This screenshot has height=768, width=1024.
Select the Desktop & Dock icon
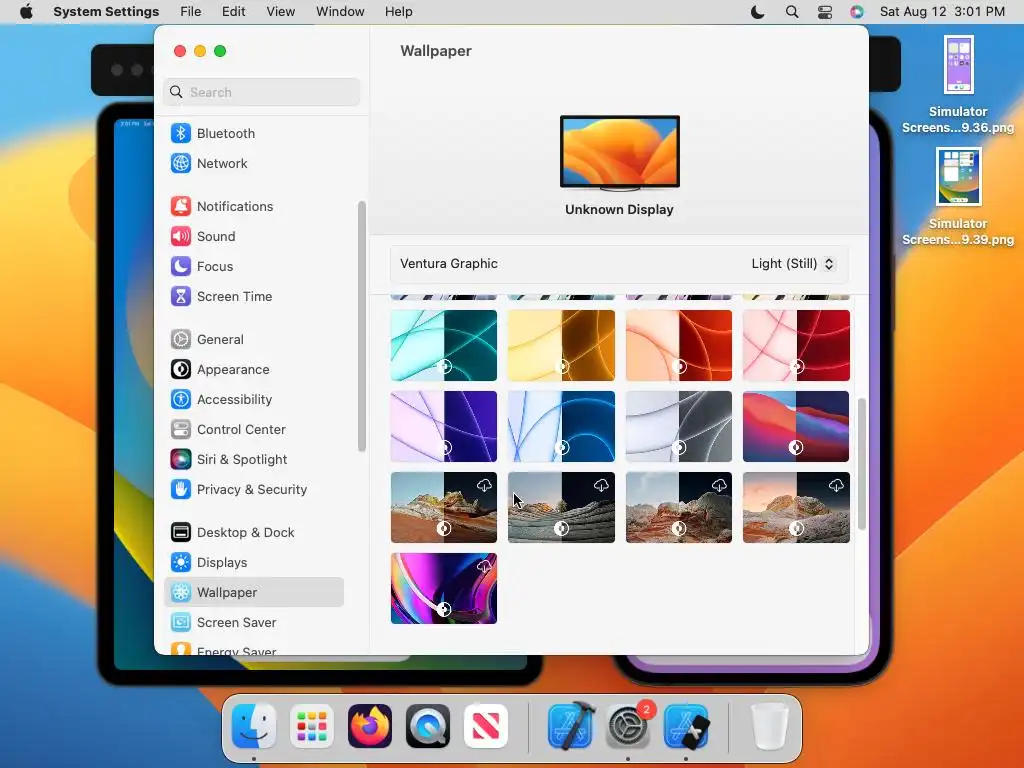181,533
